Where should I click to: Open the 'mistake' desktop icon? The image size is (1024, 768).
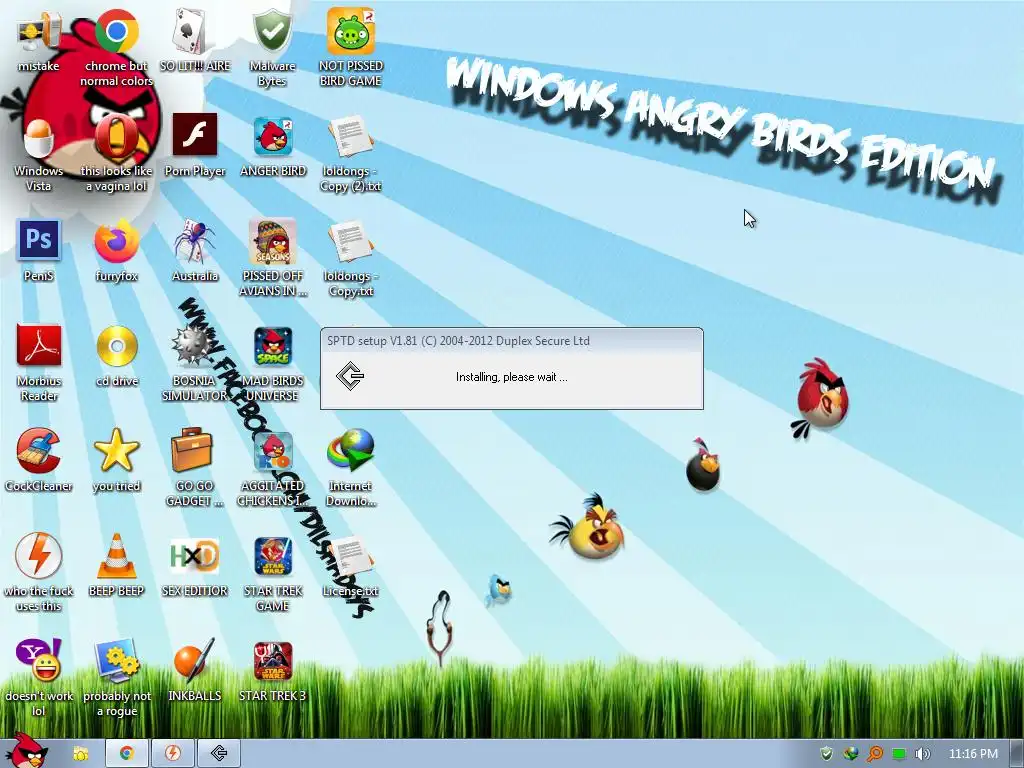click(39, 41)
